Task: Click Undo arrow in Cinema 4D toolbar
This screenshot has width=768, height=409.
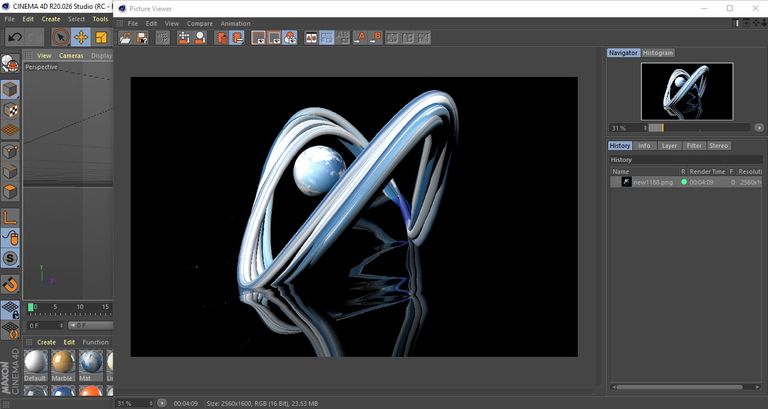Action: click(x=15, y=37)
